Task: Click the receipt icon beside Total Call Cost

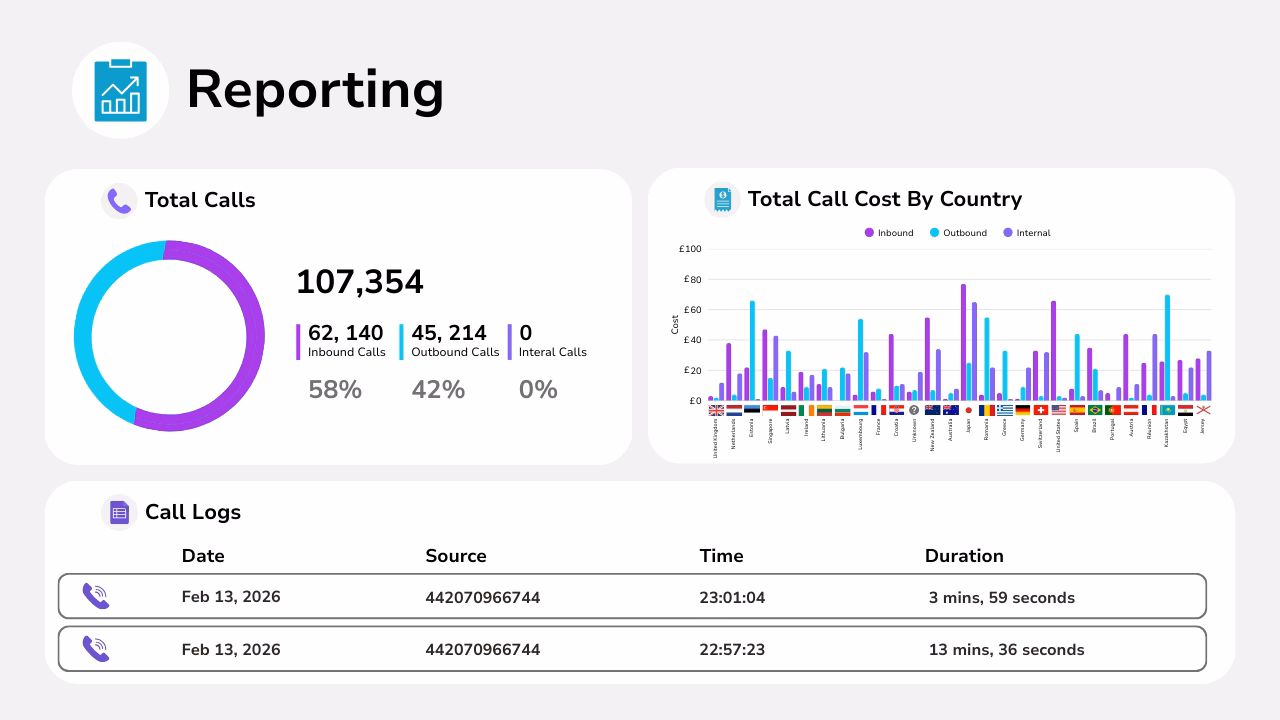Action: coord(720,199)
